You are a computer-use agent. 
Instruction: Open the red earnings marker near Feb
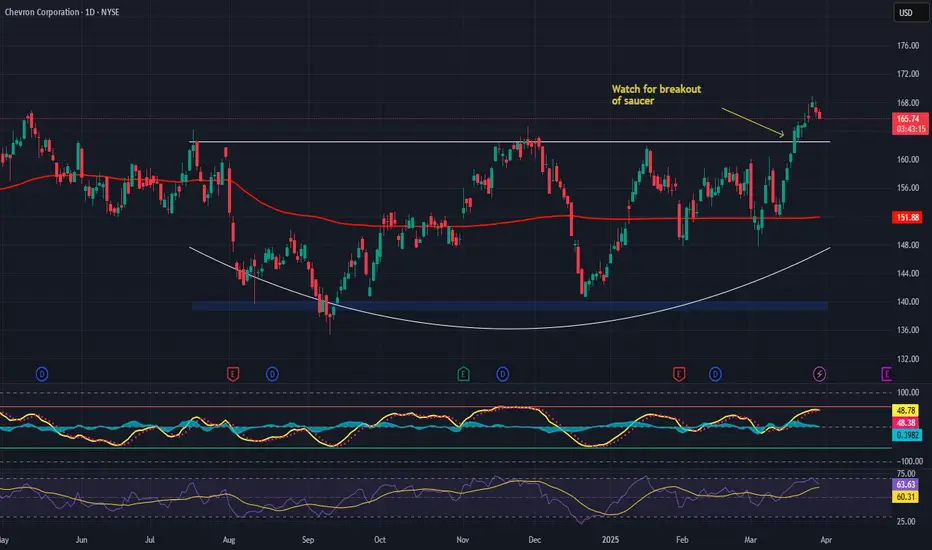click(679, 374)
